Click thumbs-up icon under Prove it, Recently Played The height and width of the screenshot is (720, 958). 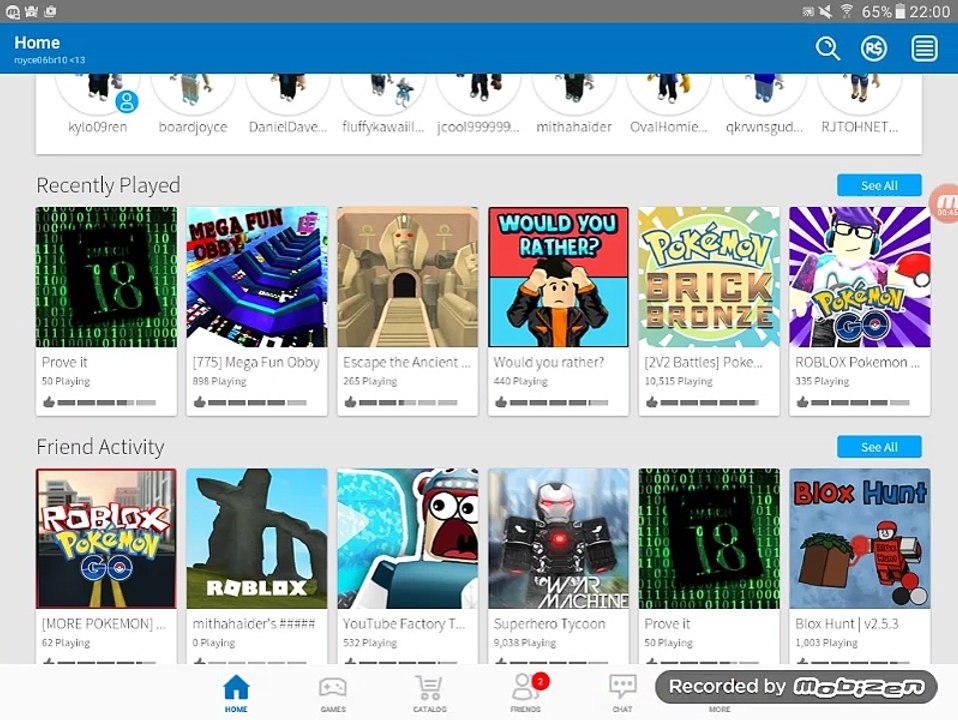[x=48, y=402]
